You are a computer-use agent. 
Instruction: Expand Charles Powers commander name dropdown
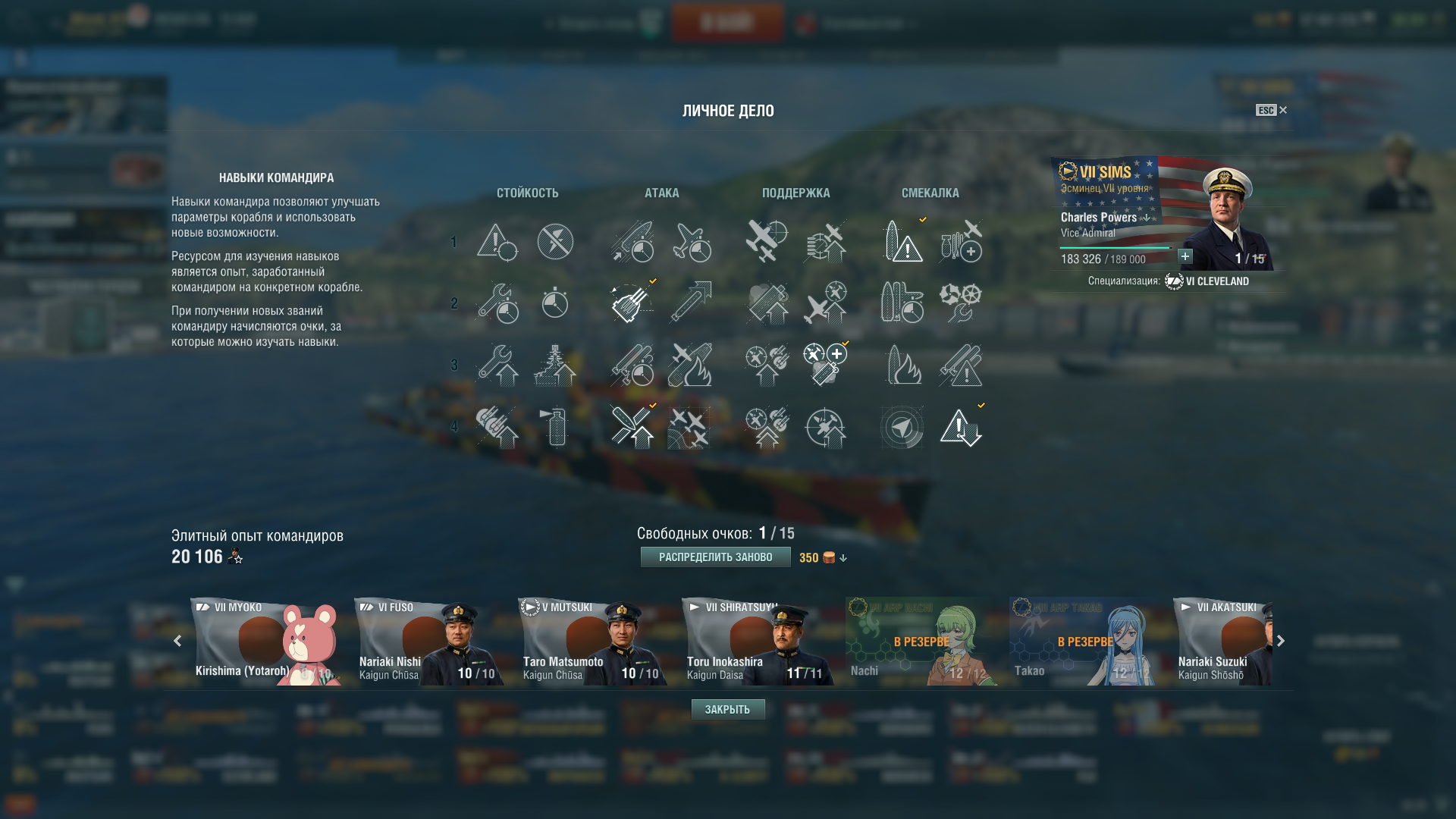pos(1147,218)
